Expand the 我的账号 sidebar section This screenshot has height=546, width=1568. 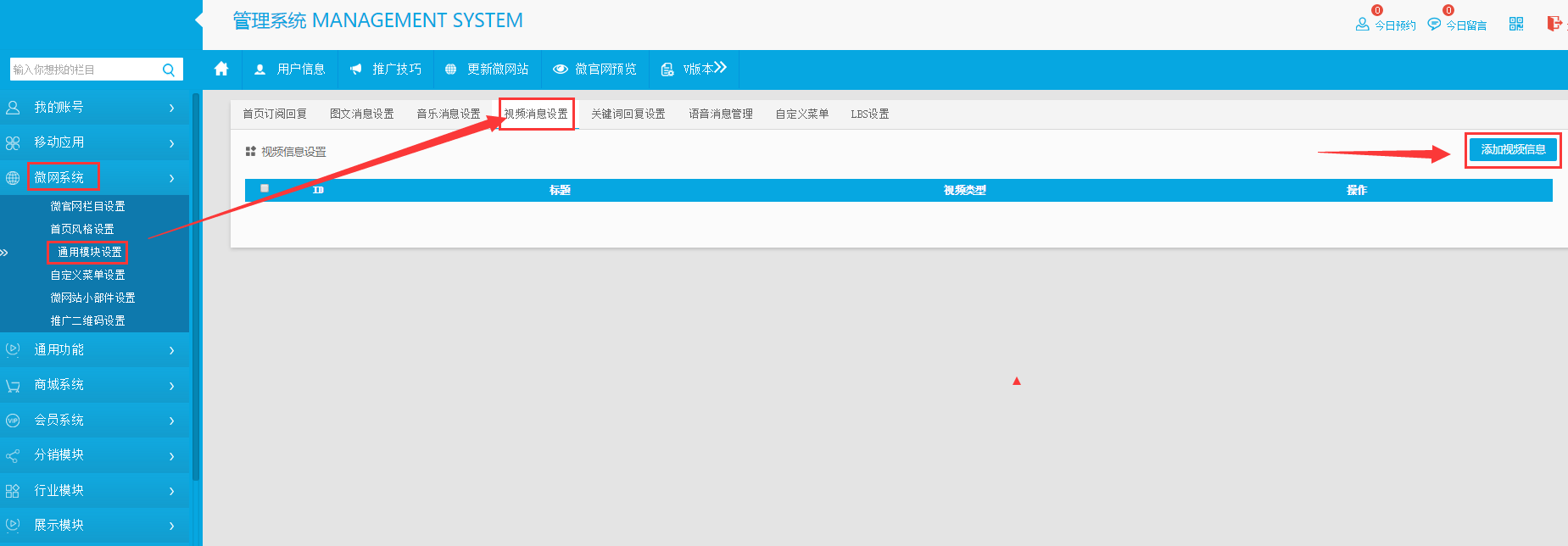pos(93,108)
